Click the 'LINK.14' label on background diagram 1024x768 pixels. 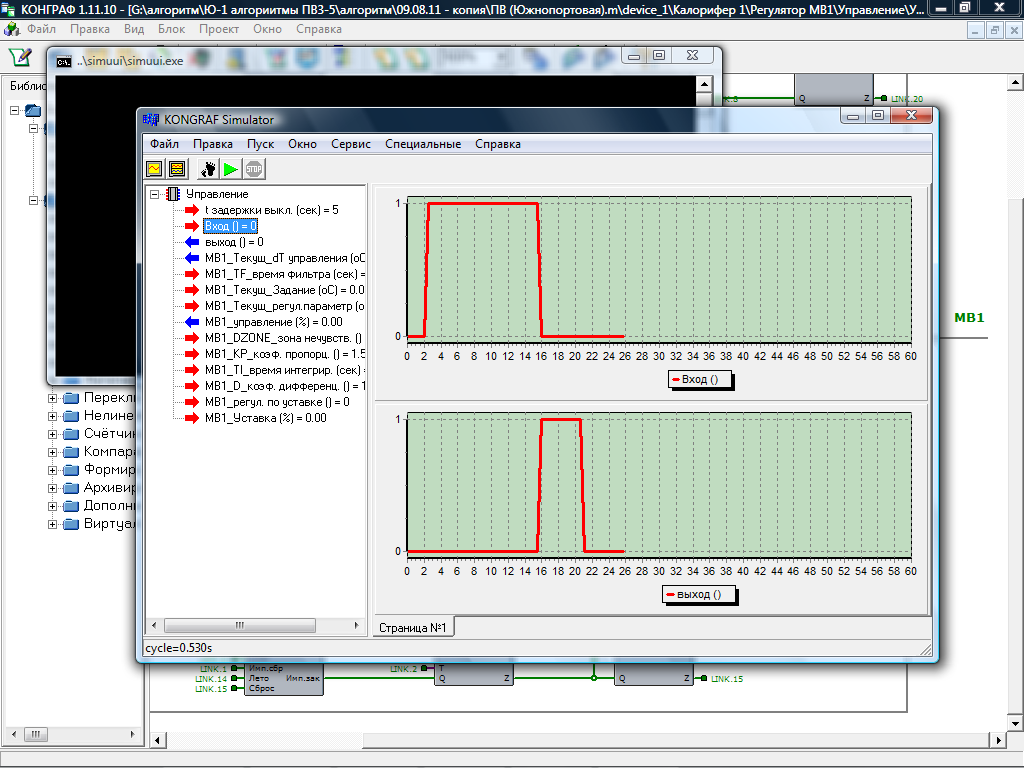pos(211,679)
